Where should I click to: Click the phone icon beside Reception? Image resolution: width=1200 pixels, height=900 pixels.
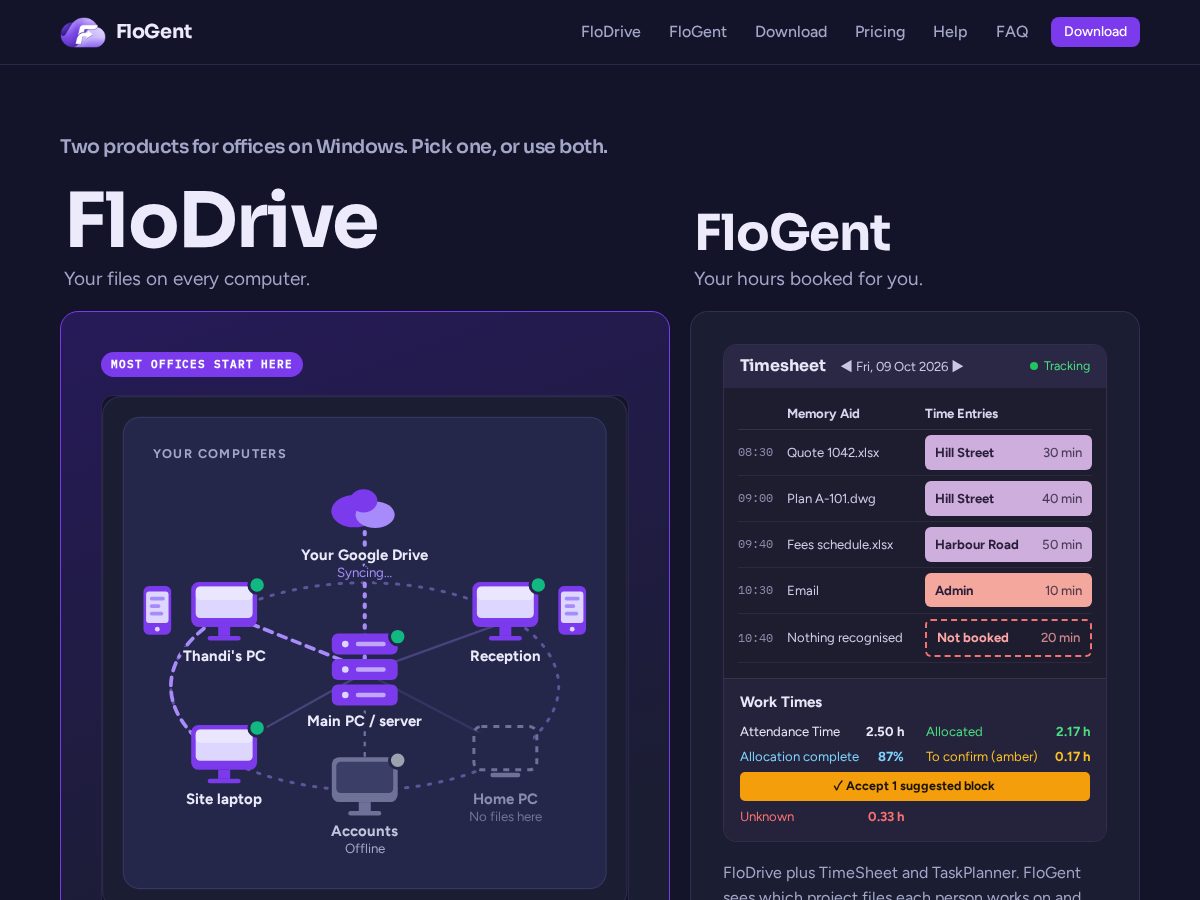(572, 610)
